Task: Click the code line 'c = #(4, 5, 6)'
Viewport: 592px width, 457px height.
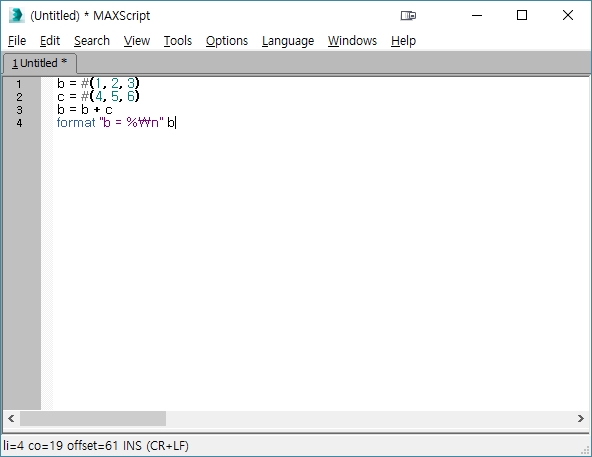Action: pos(98,96)
